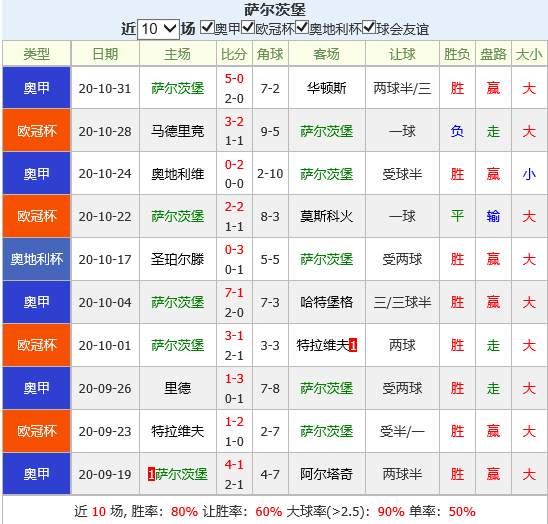Click 莫斯科火 away team name
Viewport: 548px width, 524px height.
(x=327, y=216)
